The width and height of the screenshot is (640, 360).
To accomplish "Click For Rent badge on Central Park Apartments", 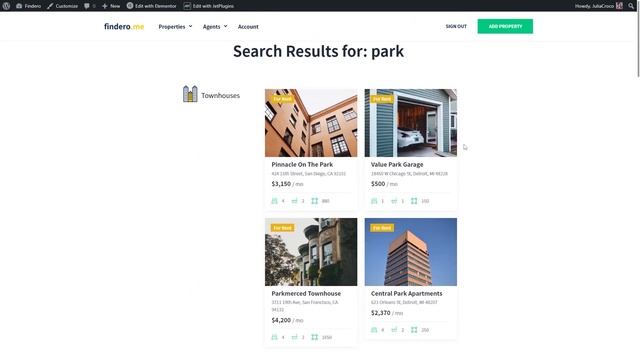I will tap(382, 228).
